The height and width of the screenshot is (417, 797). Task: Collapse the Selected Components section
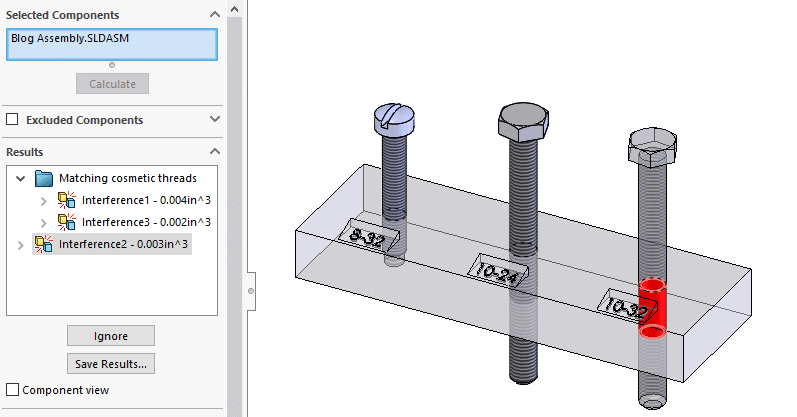(215, 15)
